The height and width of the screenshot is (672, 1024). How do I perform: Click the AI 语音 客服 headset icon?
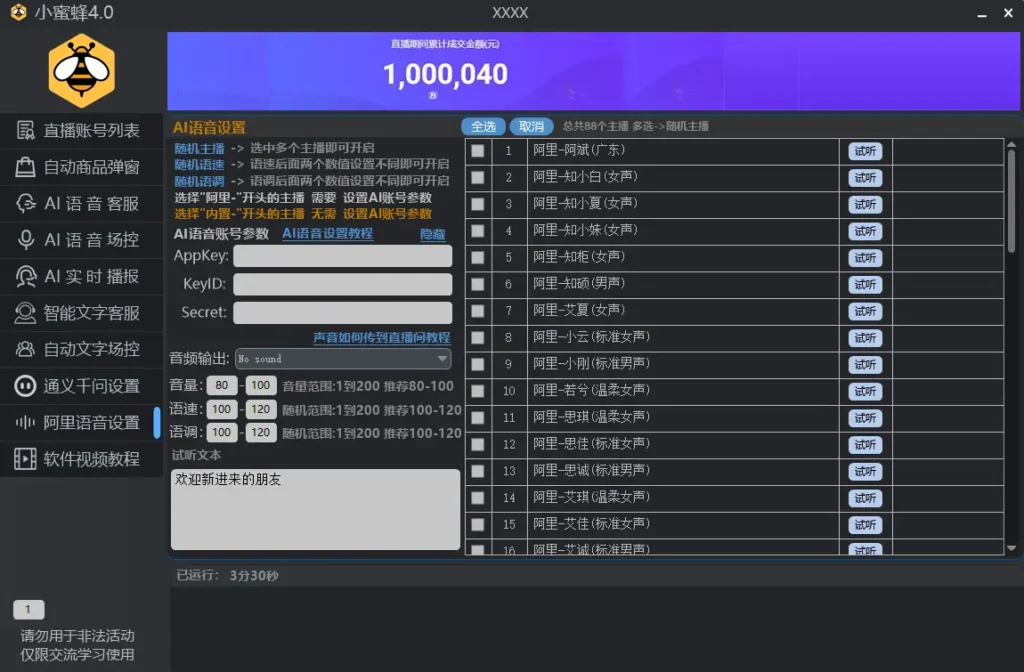25,203
